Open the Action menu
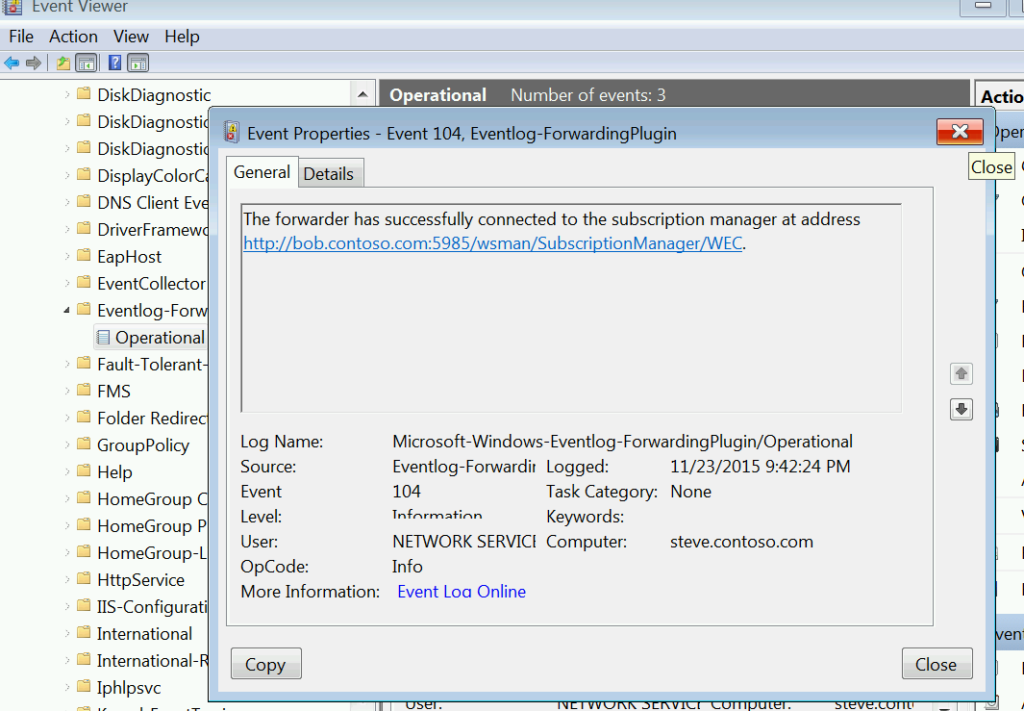Image resolution: width=1024 pixels, height=711 pixels. tap(73, 37)
